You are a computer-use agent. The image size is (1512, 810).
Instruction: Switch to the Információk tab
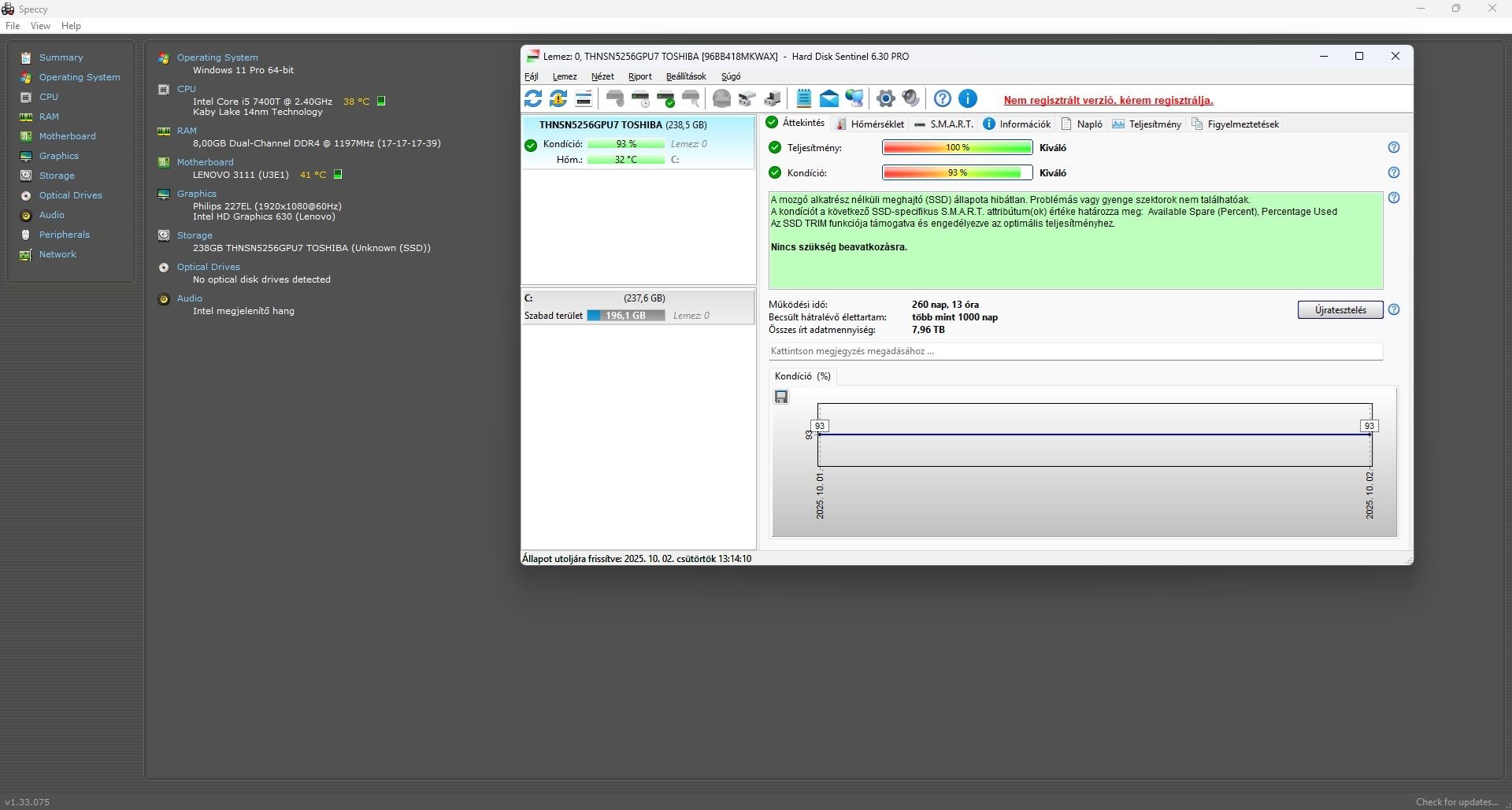pos(1017,124)
